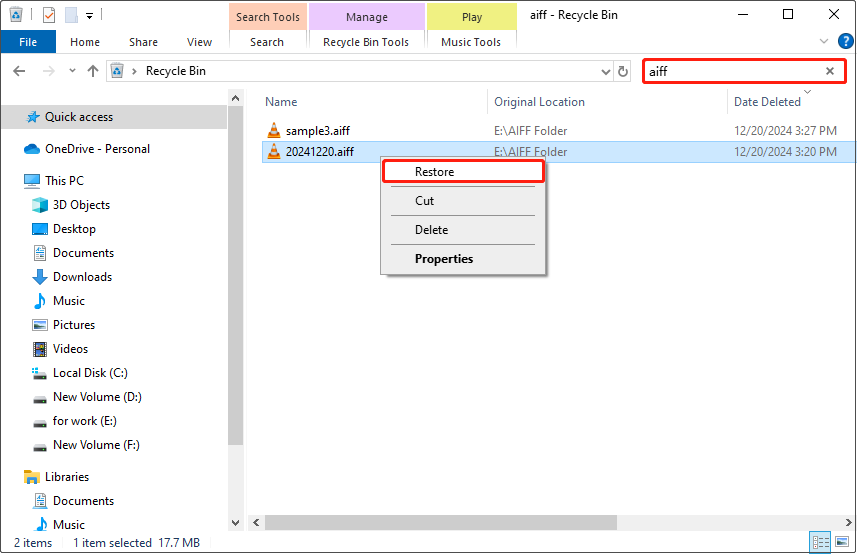Expand the ribbon with the chevron

tap(824, 42)
